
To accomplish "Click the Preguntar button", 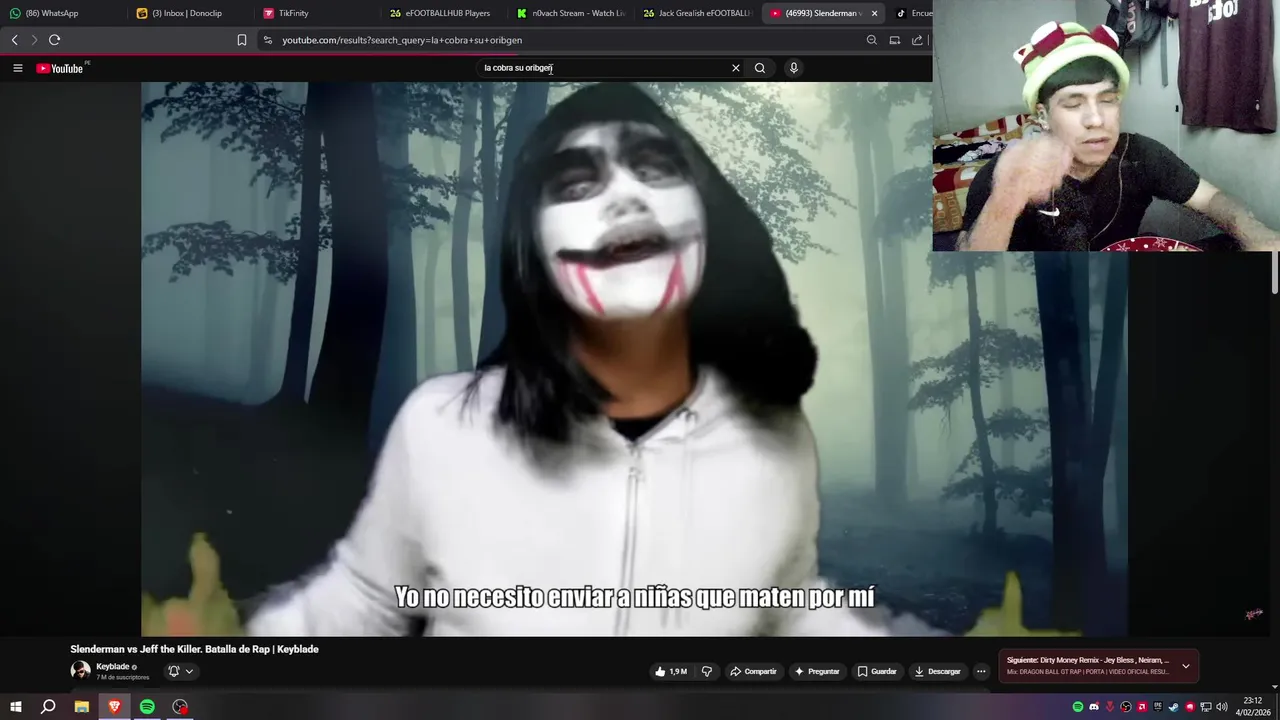I will pos(817,671).
